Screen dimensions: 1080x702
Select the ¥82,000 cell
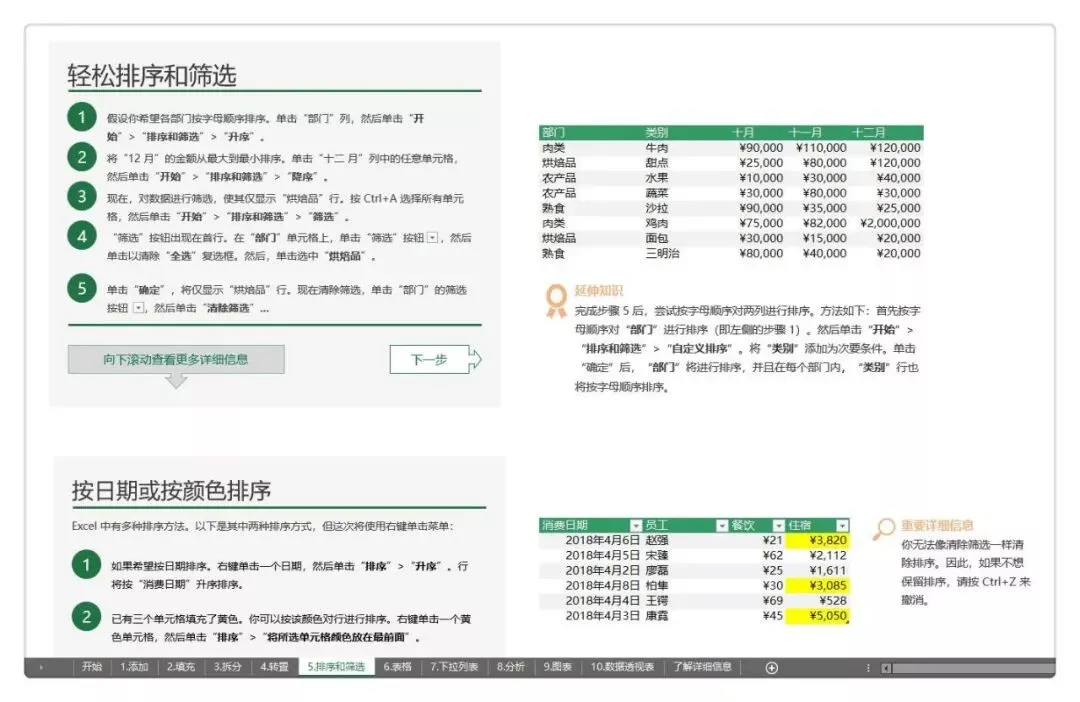pos(818,223)
